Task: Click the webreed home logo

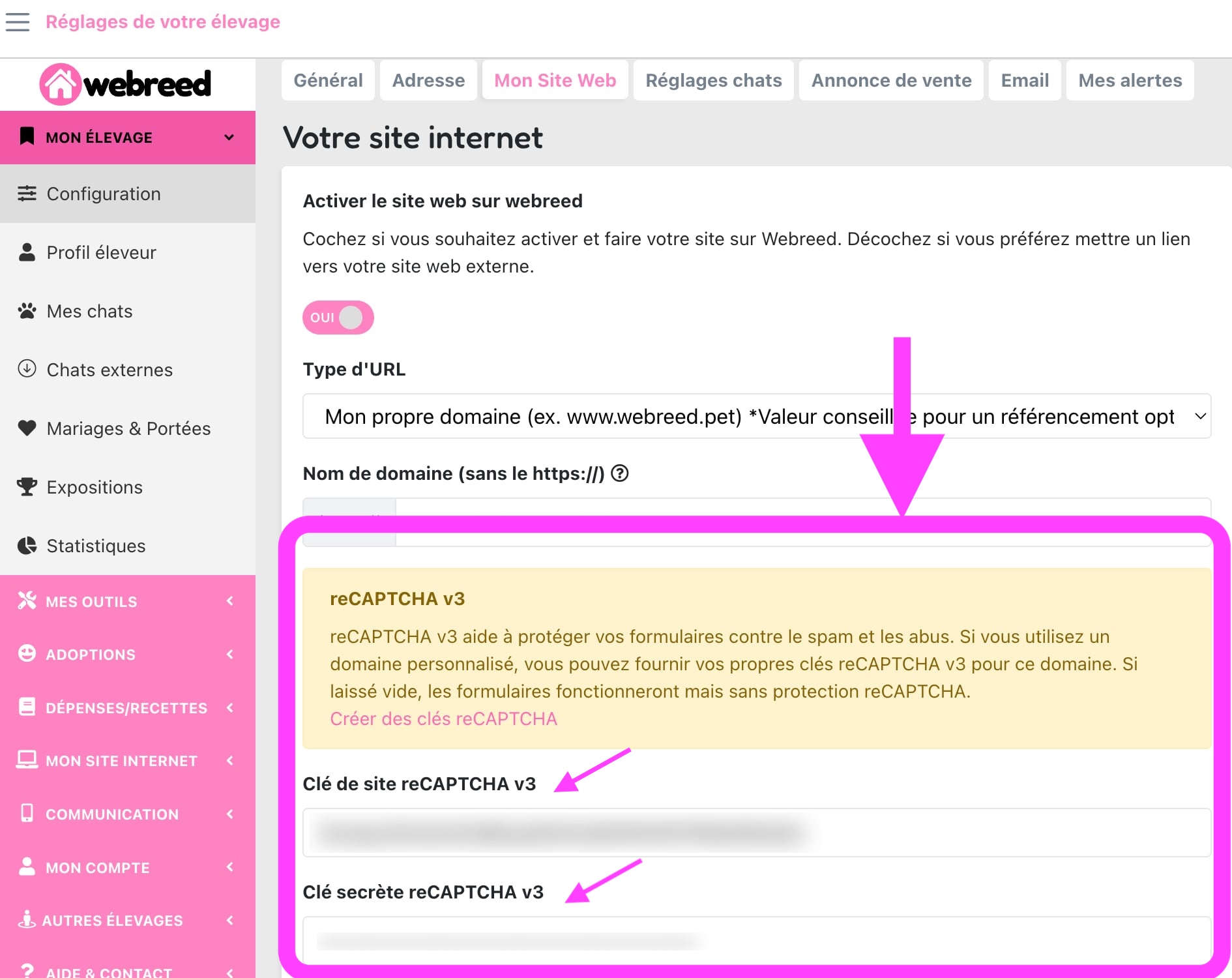Action: pyautogui.click(x=126, y=84)
